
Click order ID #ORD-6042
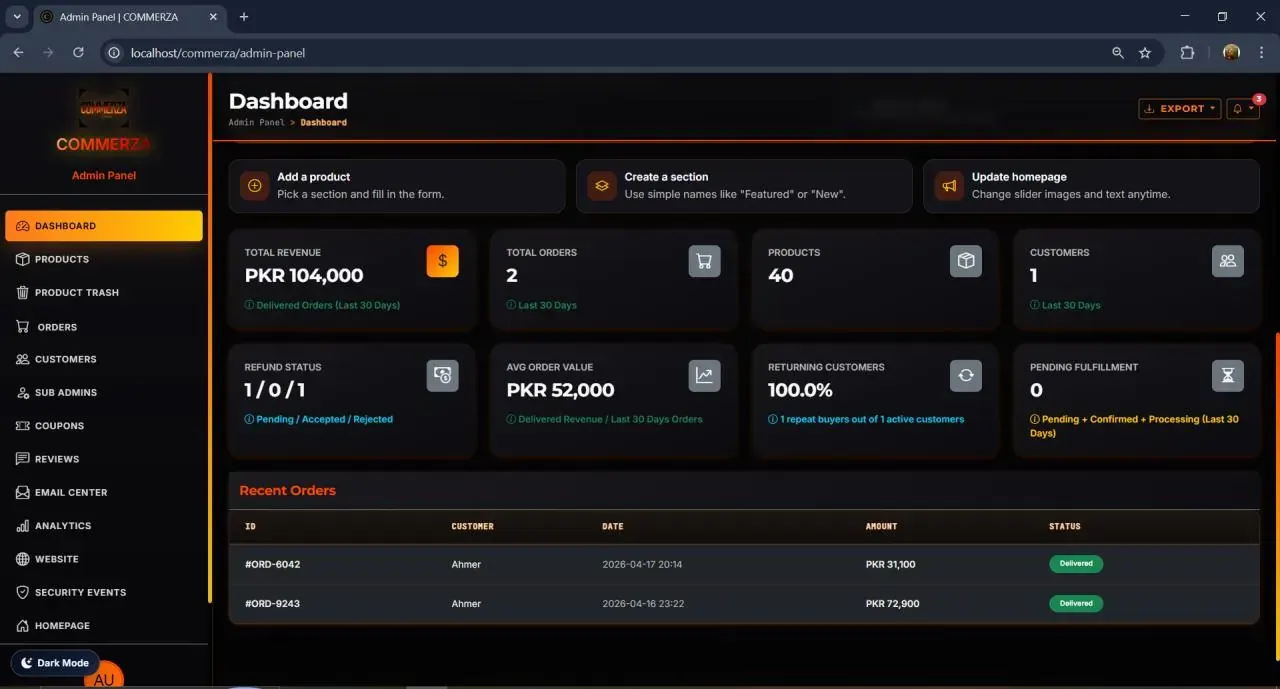(x=273, y=565)
